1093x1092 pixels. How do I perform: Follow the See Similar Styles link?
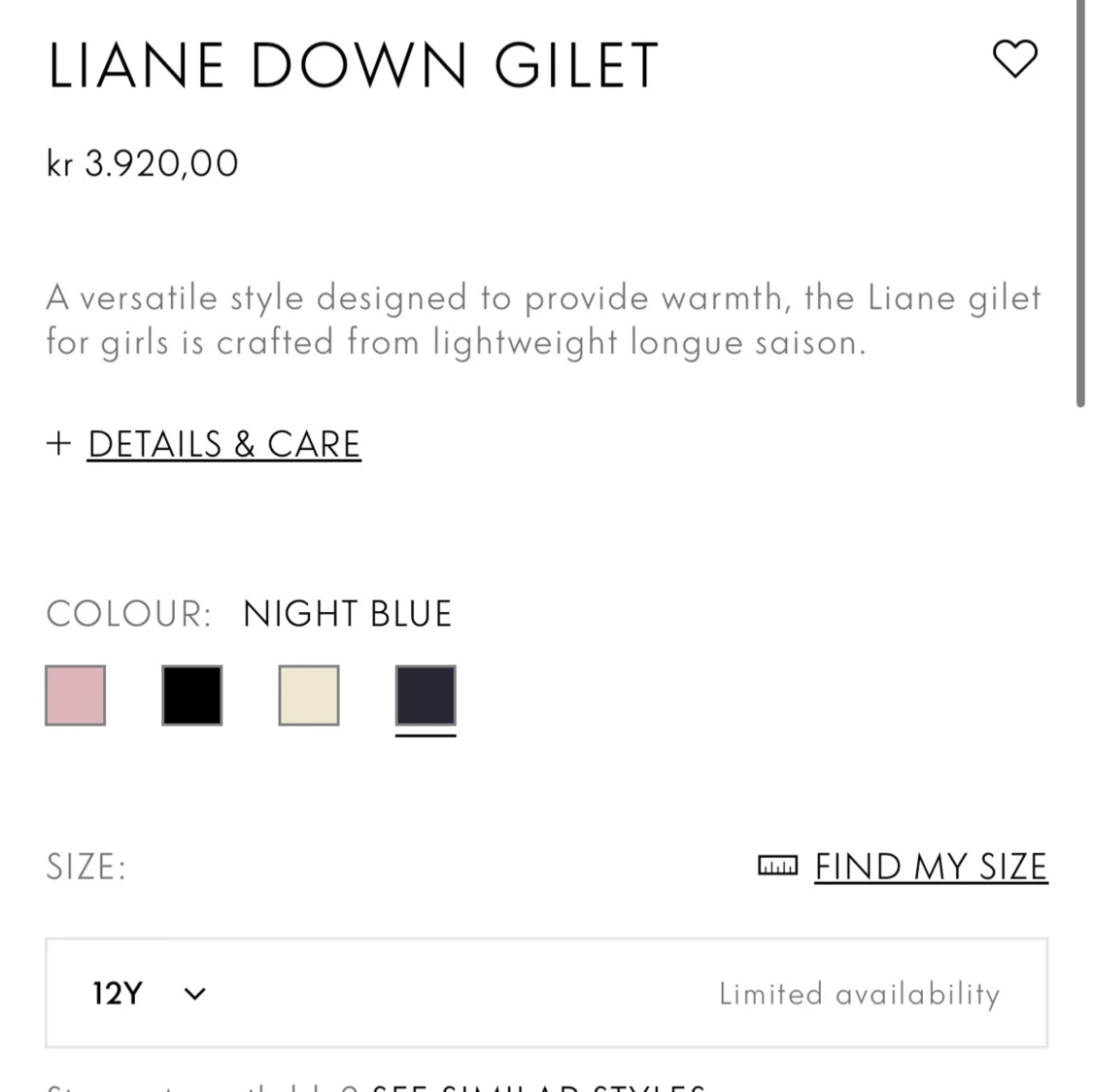tap(539, 1086)
